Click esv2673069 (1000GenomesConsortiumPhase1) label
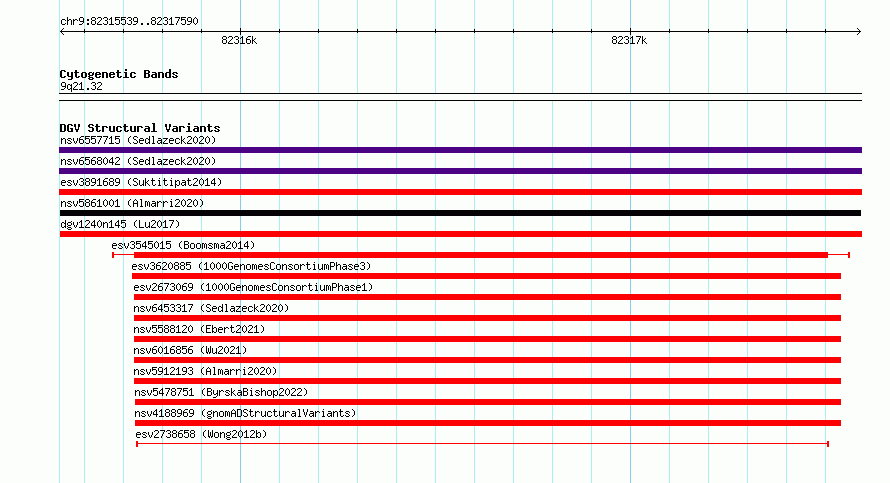 point(253,287)
